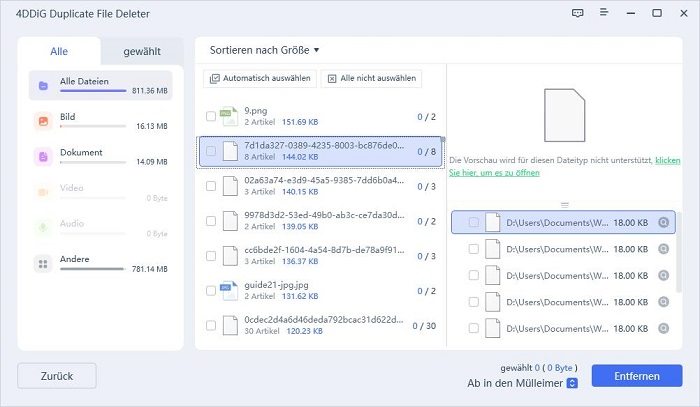Locate first duplicate file with magnifier icon

664,222
